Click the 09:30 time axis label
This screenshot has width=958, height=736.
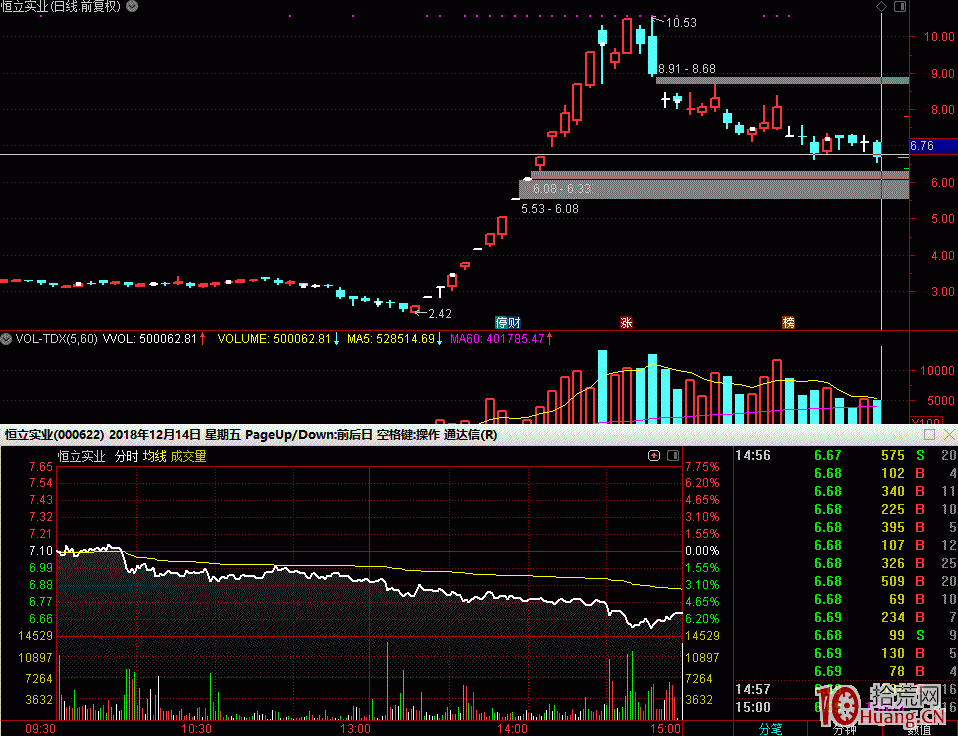[40, 729]
